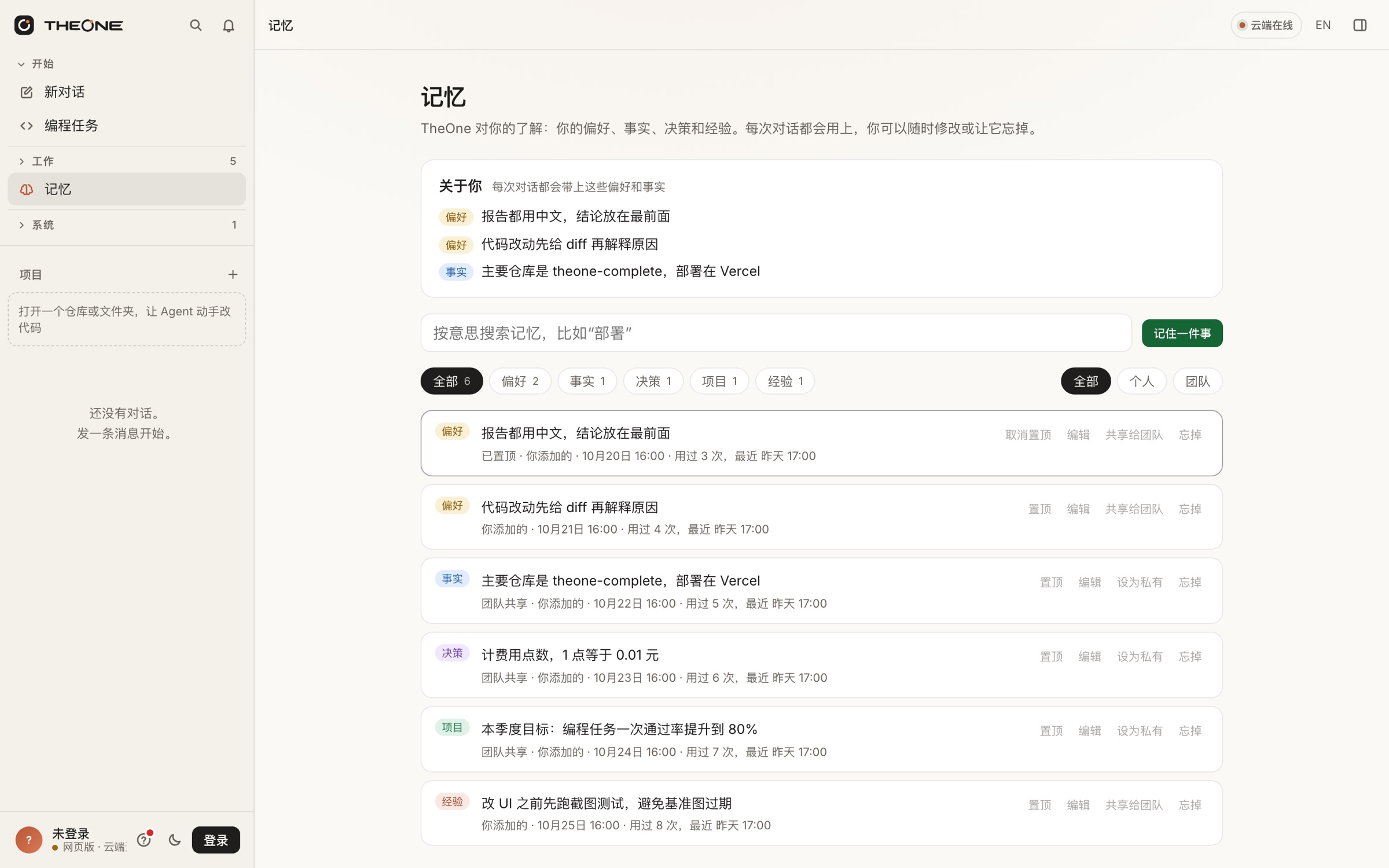Click 取消置顶 on the 报告都用中文 memory
The image size is (1389, 868).
1028,435
